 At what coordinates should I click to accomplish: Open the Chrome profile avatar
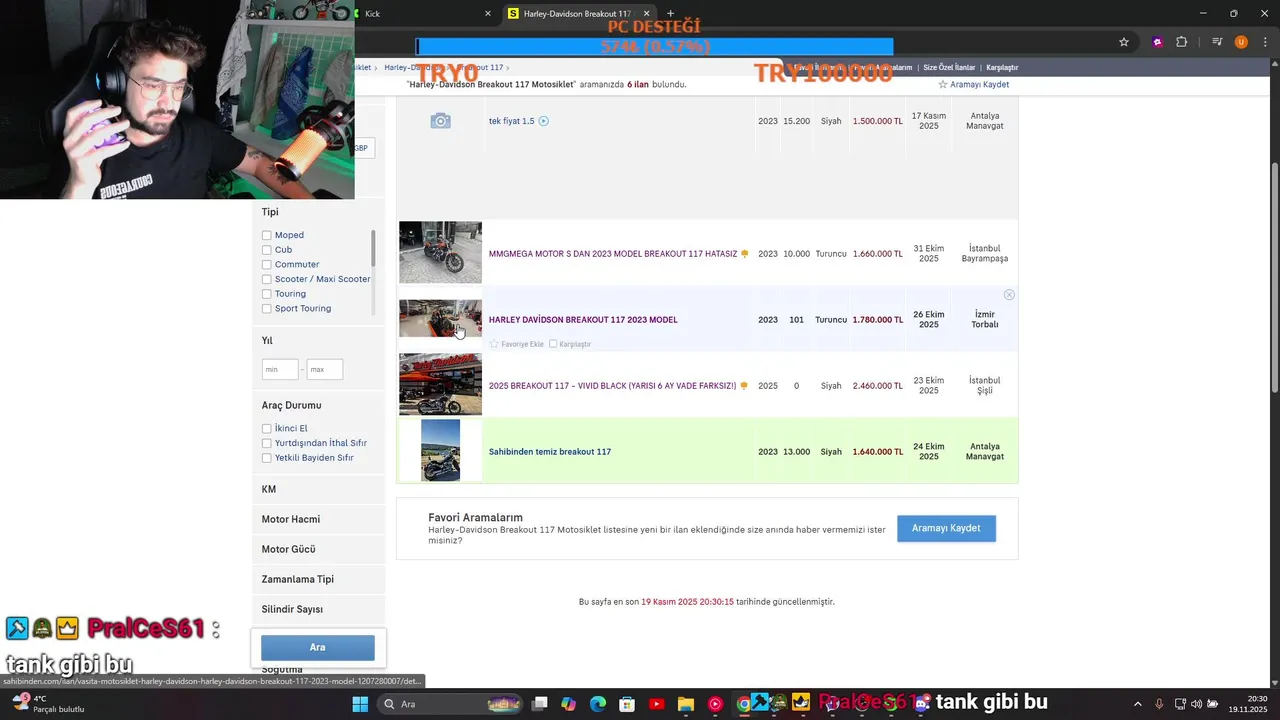pos(1241,42)
